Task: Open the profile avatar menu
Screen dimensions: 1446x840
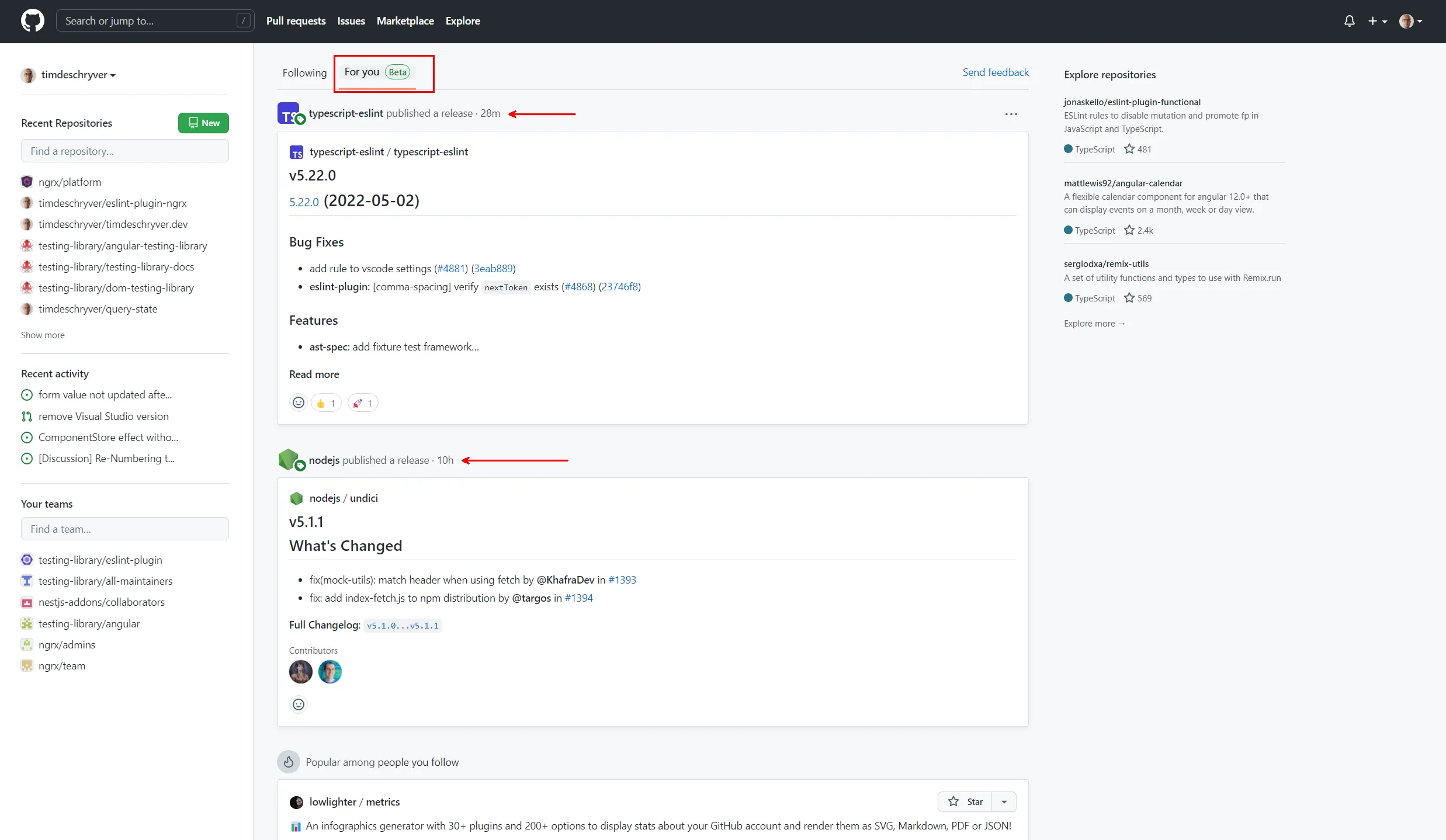Action: point(1410,21)
